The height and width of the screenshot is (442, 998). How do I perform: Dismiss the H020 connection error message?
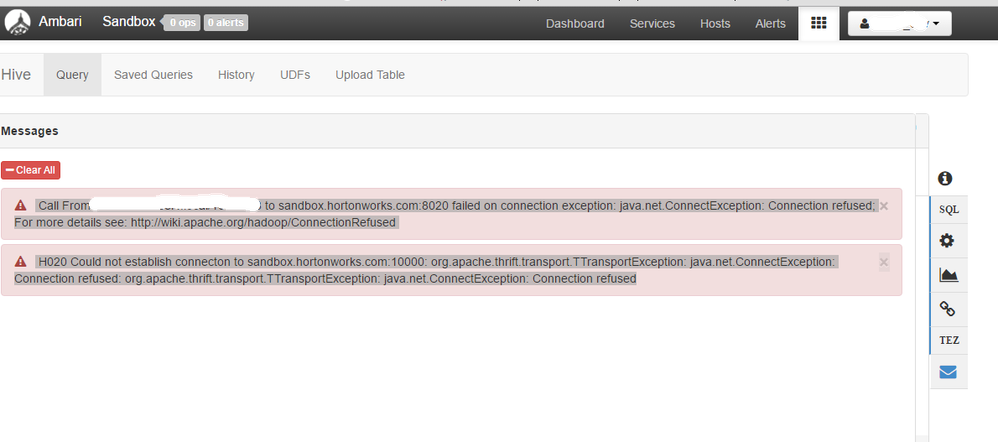[884, 262]
